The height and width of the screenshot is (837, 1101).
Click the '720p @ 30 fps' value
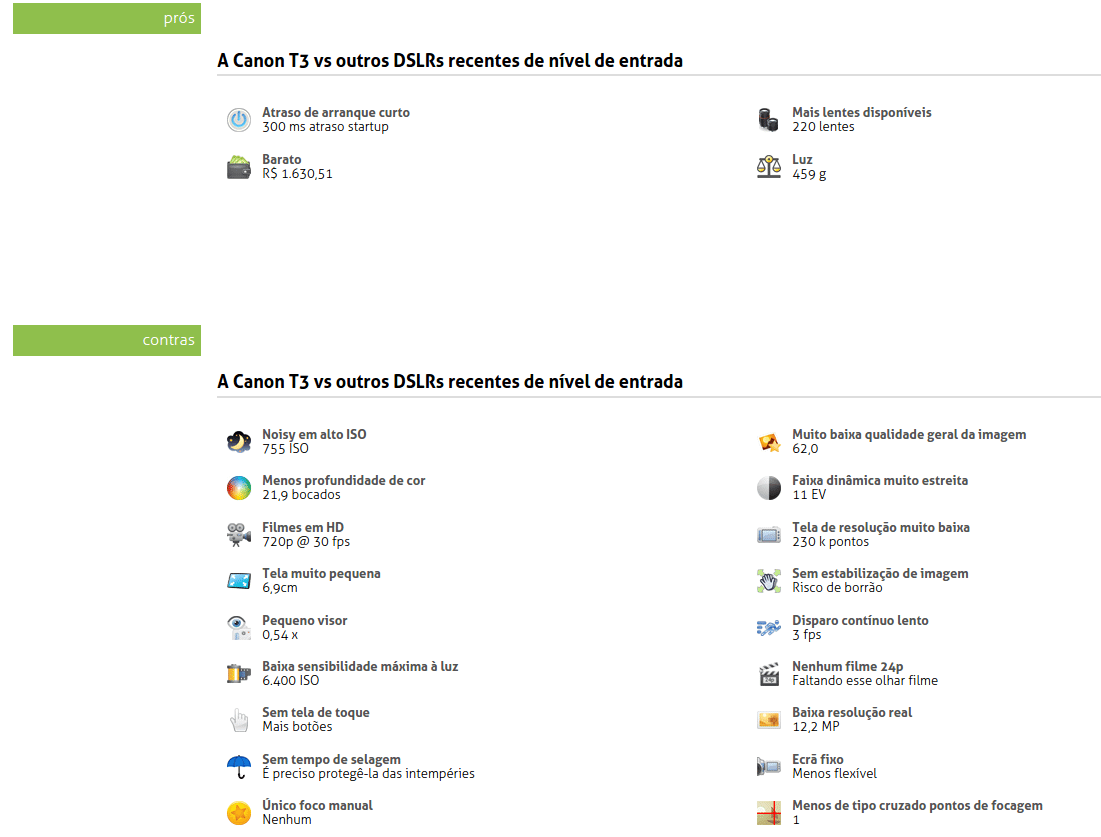point(305,542)
